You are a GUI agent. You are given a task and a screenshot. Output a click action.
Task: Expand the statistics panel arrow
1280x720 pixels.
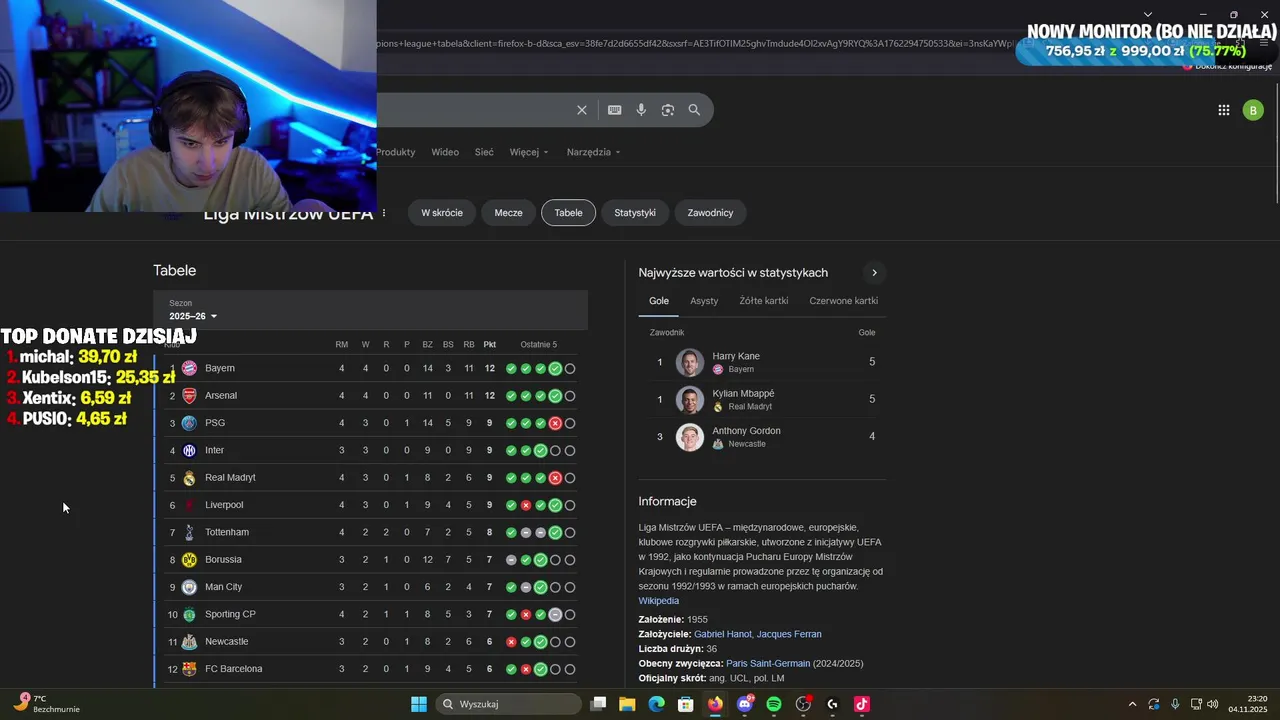click(874, 273)
